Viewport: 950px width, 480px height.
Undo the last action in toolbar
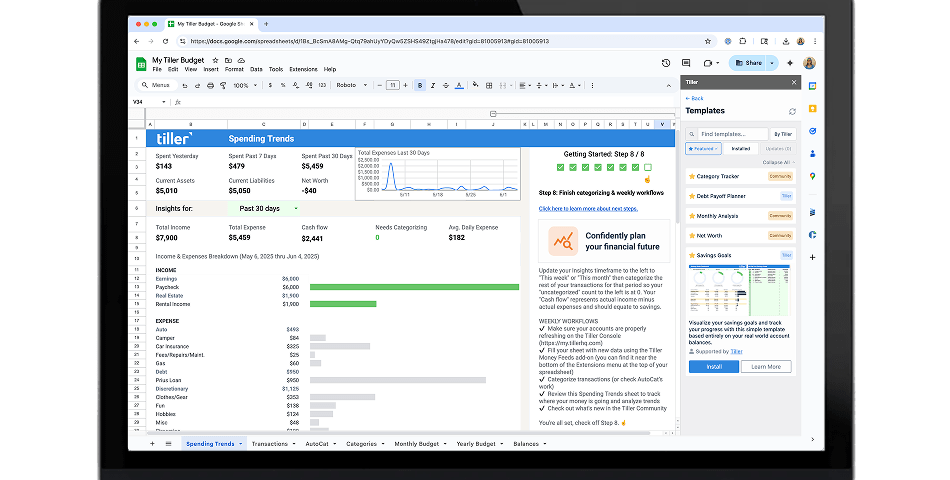click(185, 85)
